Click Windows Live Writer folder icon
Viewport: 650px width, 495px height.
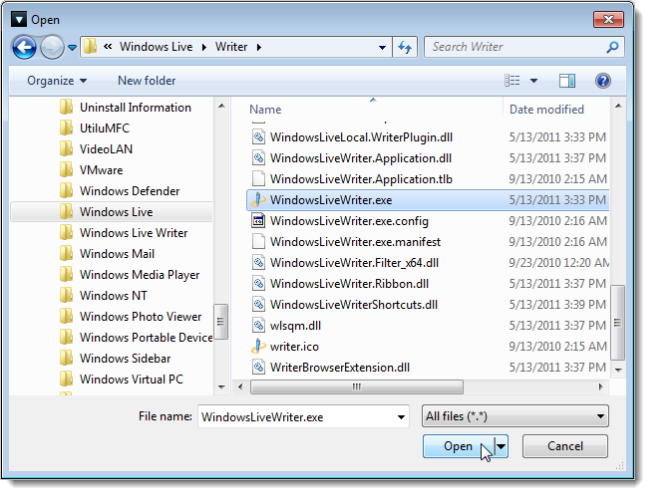point(66,233)
